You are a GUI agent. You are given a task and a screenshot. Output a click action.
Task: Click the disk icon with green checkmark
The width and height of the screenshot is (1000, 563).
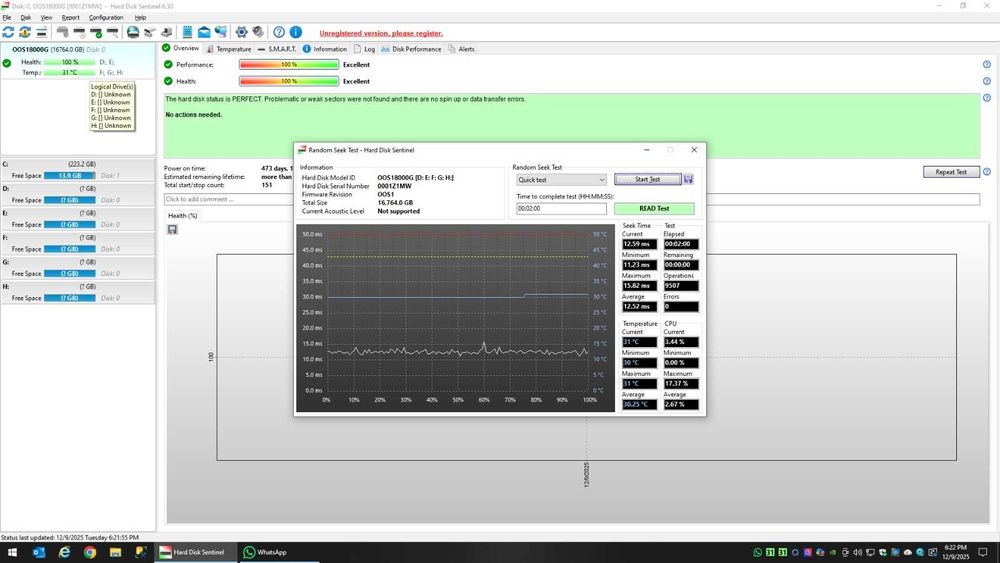coord(96,32)
